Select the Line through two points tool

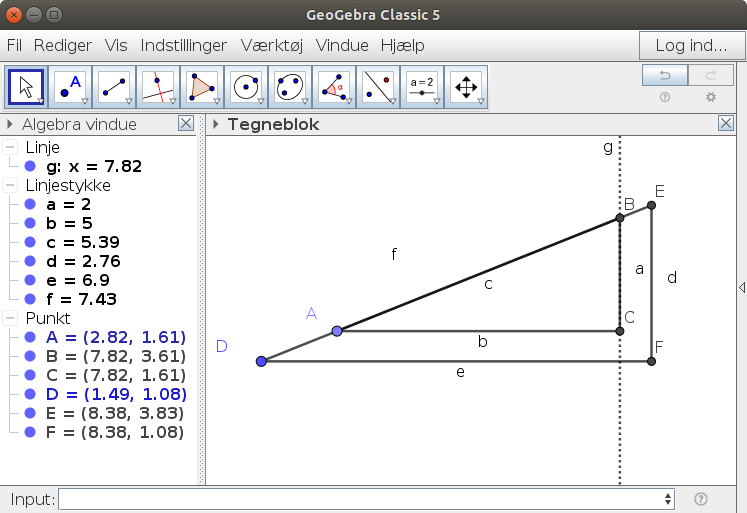[x=114, y=87]
